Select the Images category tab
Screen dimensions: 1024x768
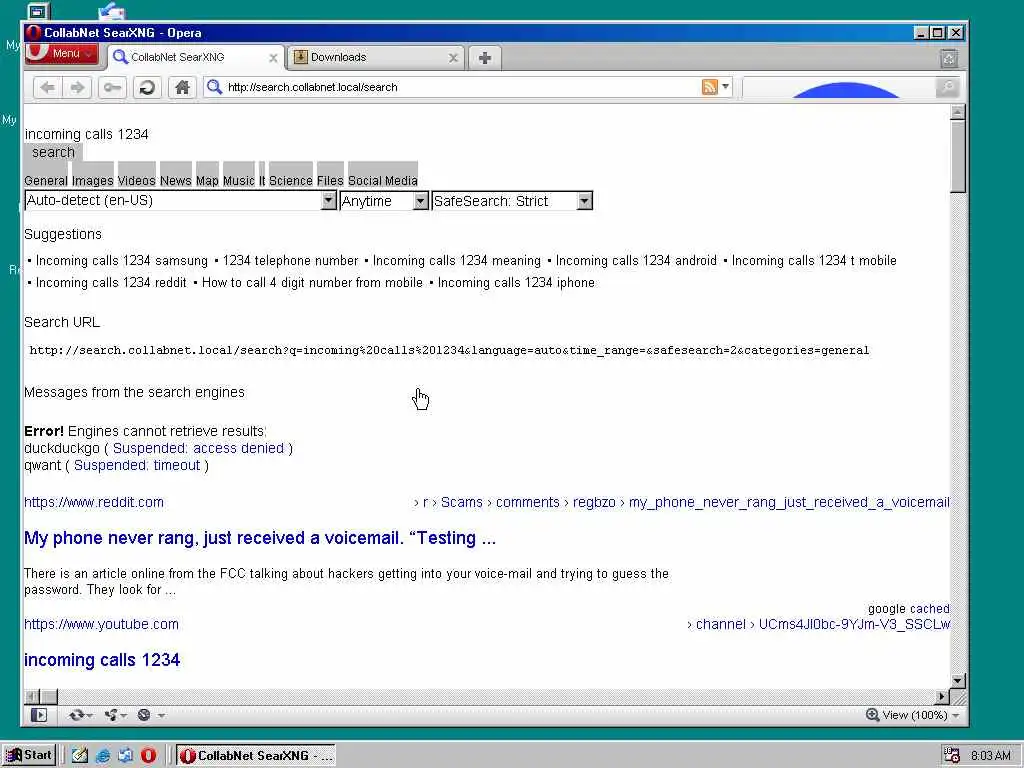tap(93, 180)
